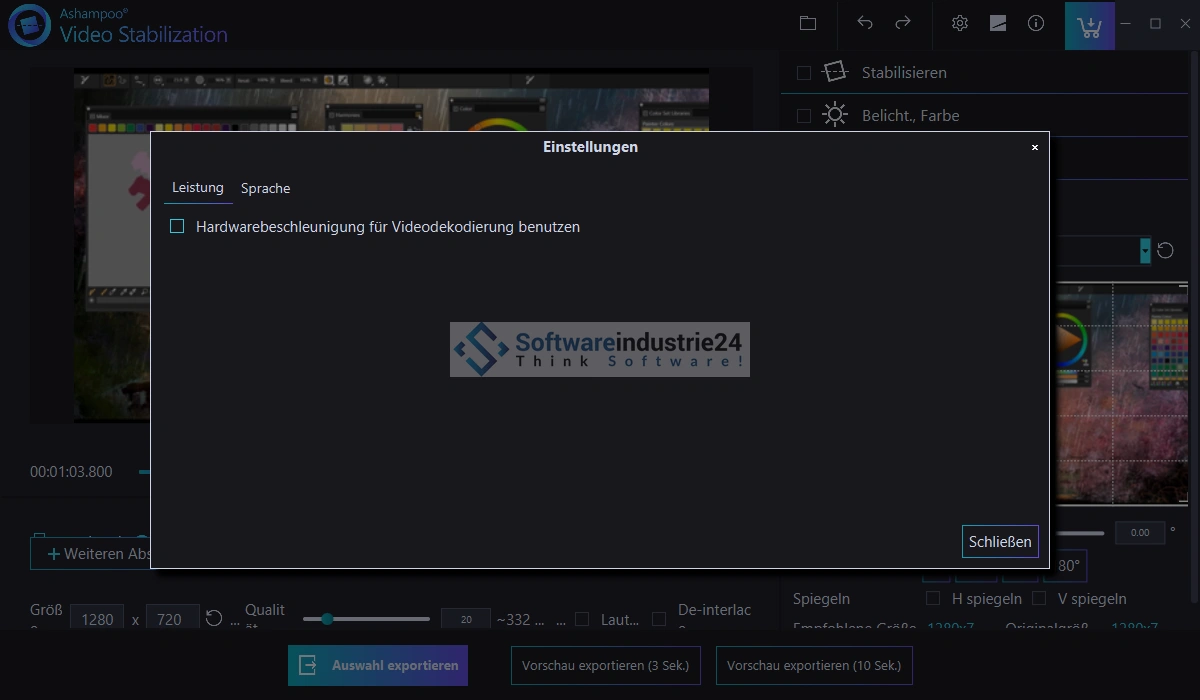Screen dimensions: 1200x700
Task: Open the folder icon in the title bar
Action: [808, 23]
